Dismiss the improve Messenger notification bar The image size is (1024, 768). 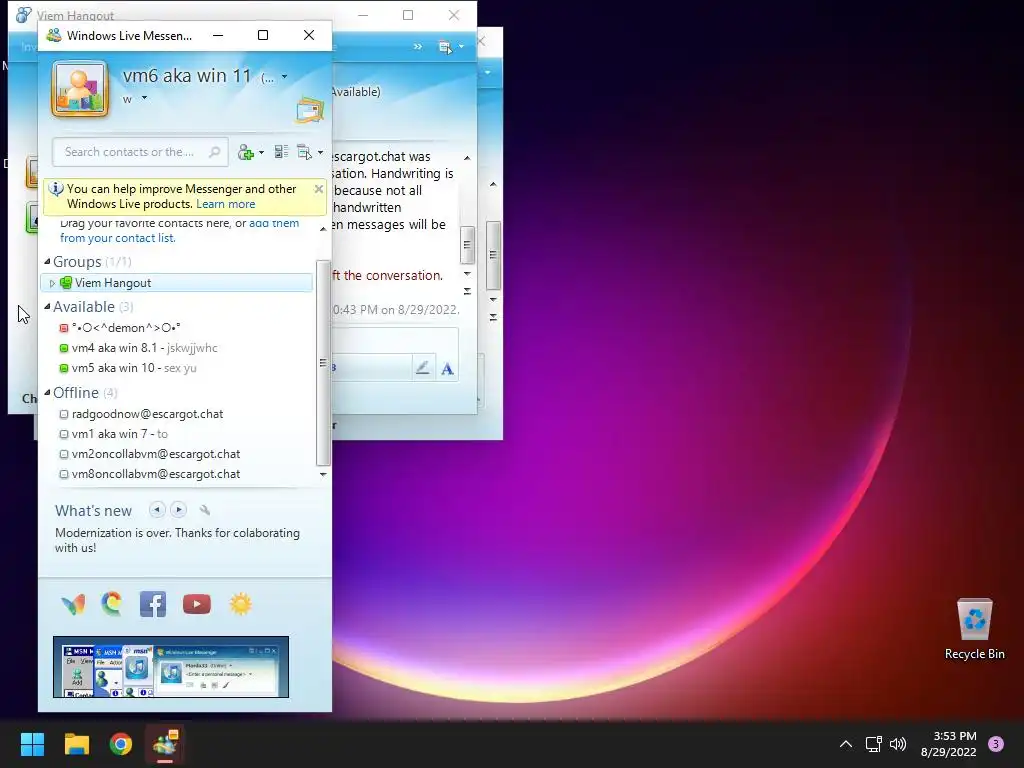click(x=319, y=189)
